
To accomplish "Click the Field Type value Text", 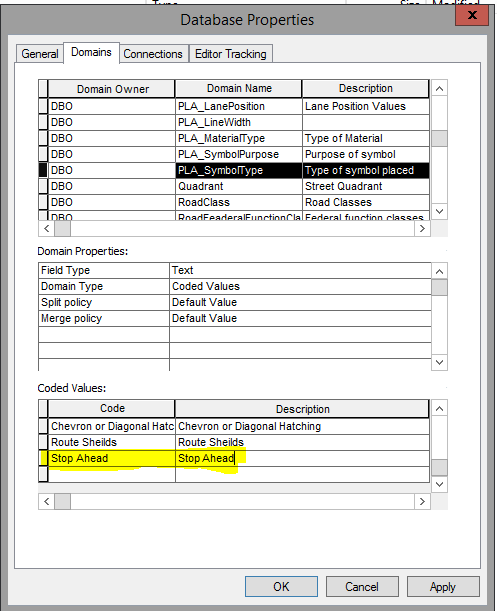I will [300, 270].
